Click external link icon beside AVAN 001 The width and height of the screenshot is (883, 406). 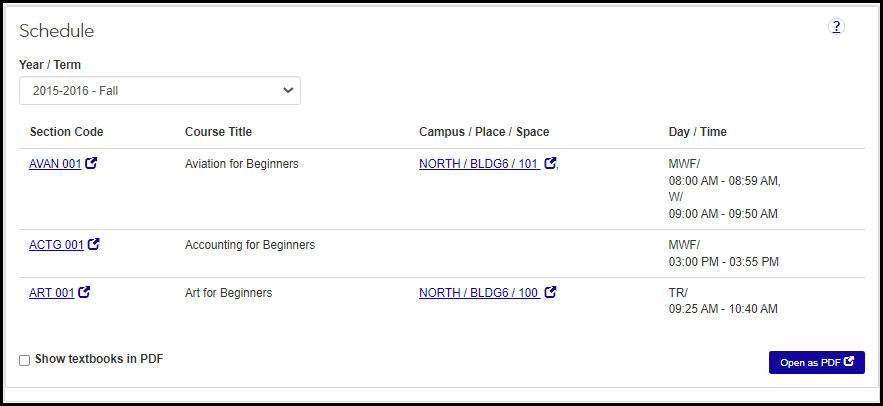point(92,164)
